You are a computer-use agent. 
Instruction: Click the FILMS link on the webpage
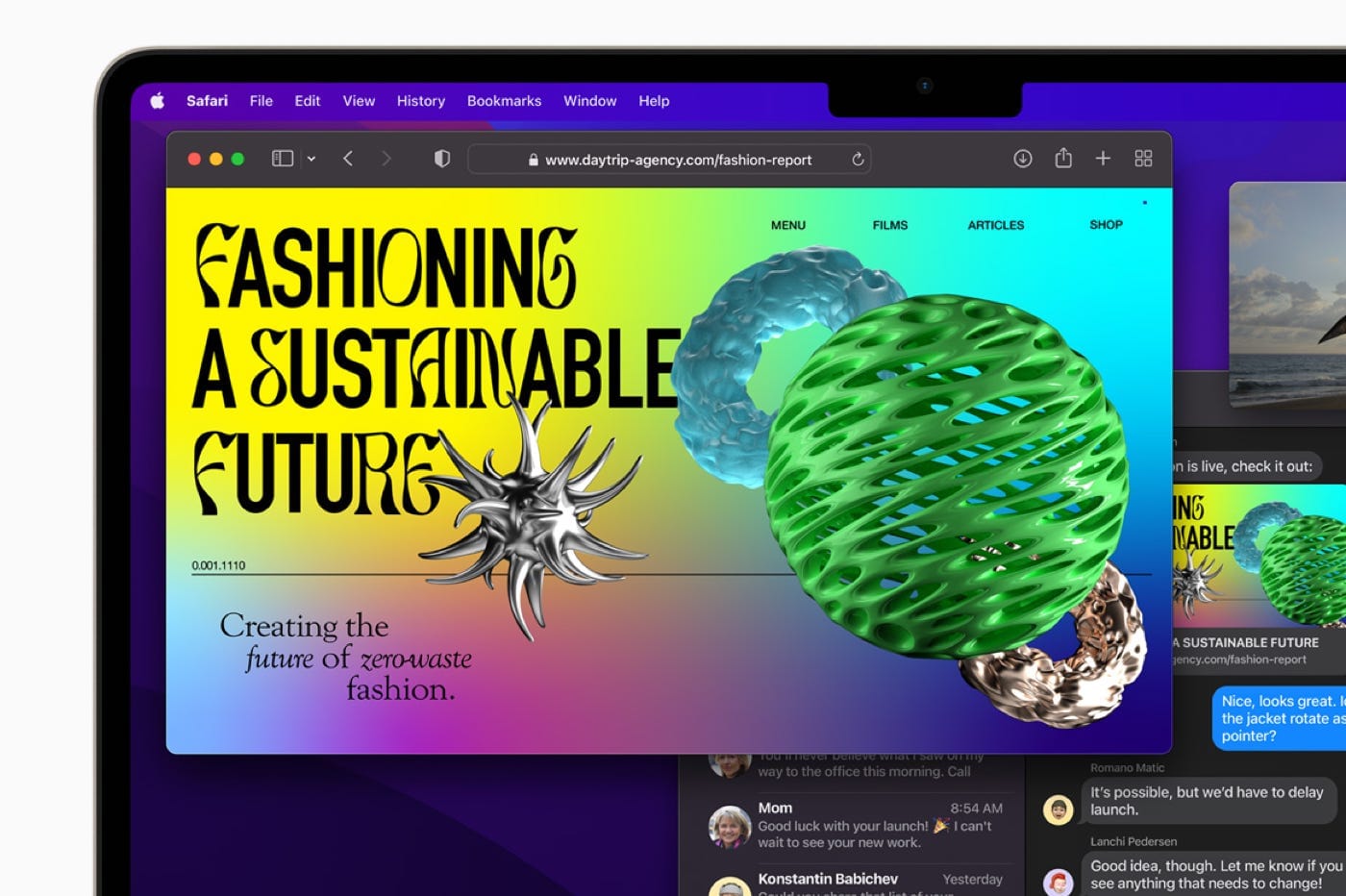pos(890,225)
